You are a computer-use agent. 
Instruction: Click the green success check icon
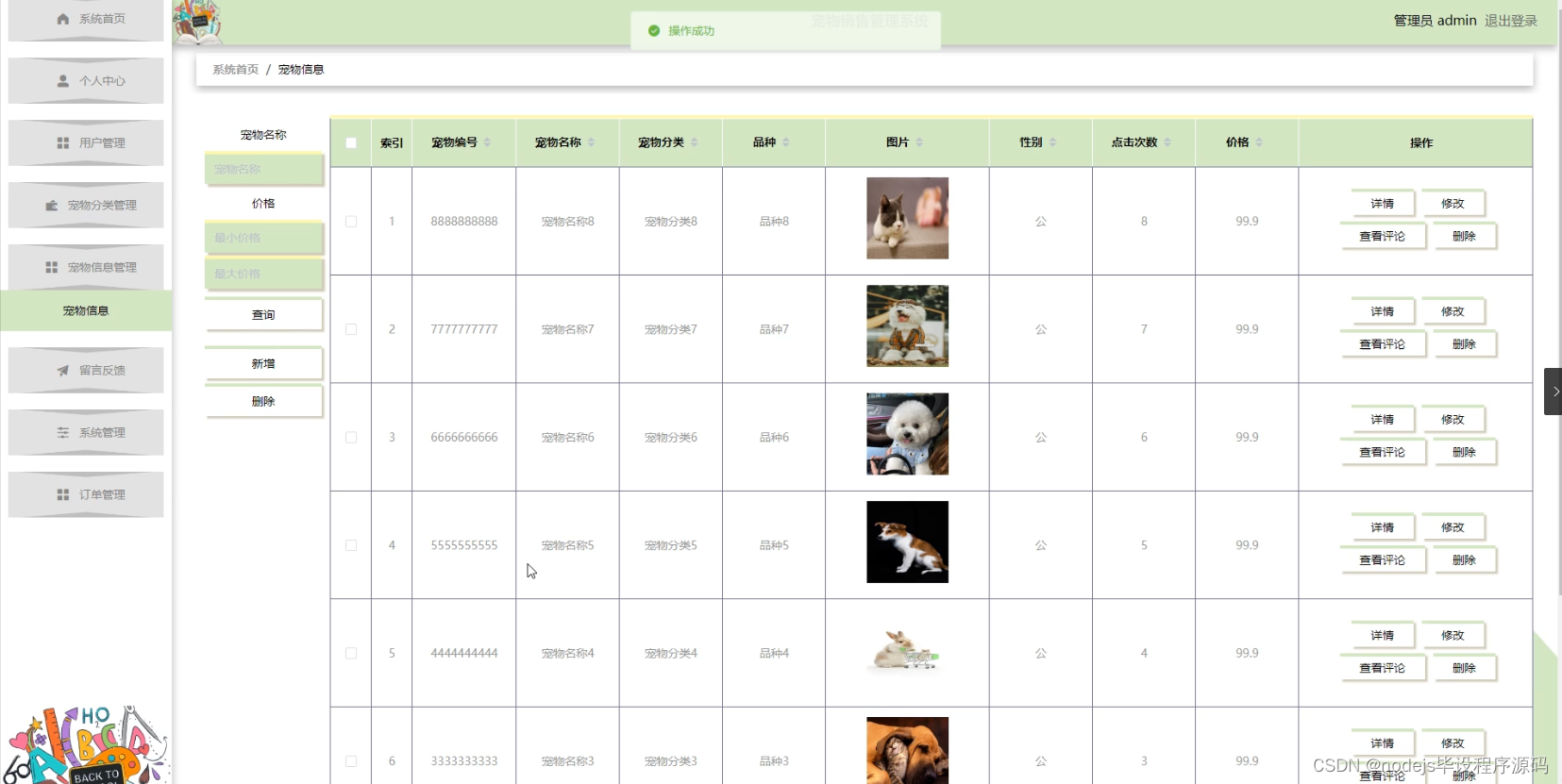coord(654,31)
